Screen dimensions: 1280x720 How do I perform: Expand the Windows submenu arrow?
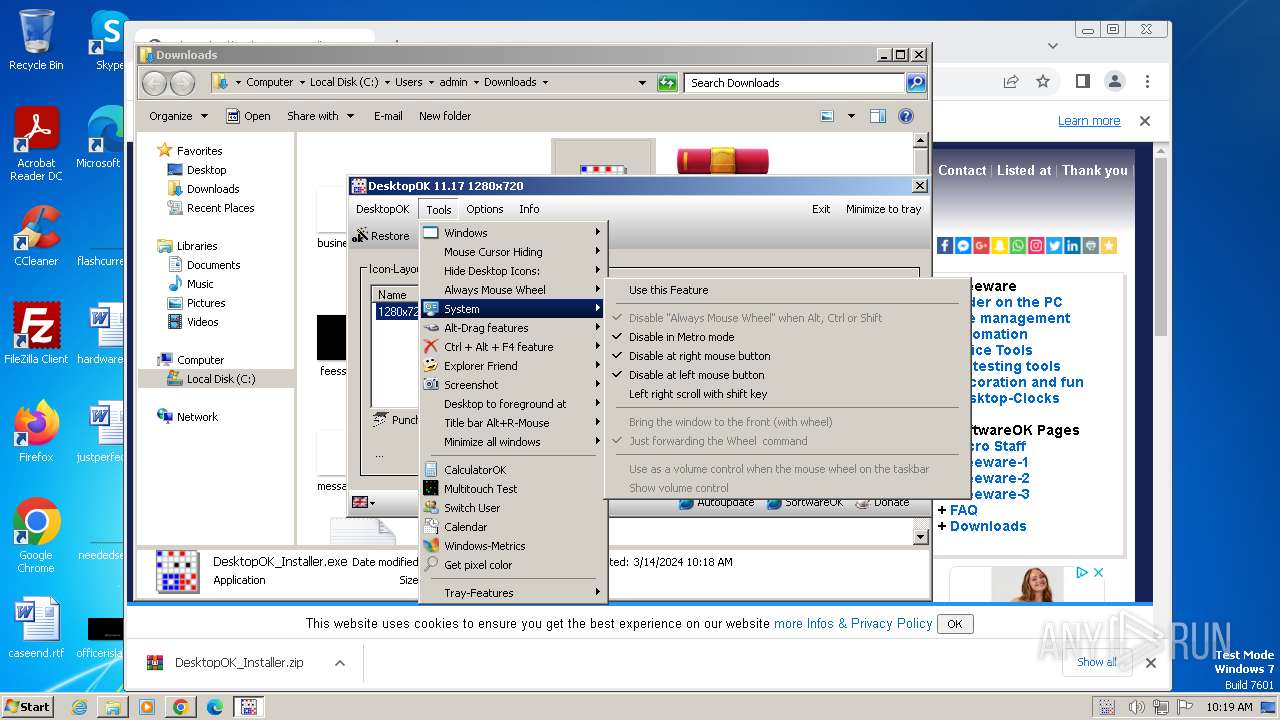(x=598, y=233)
